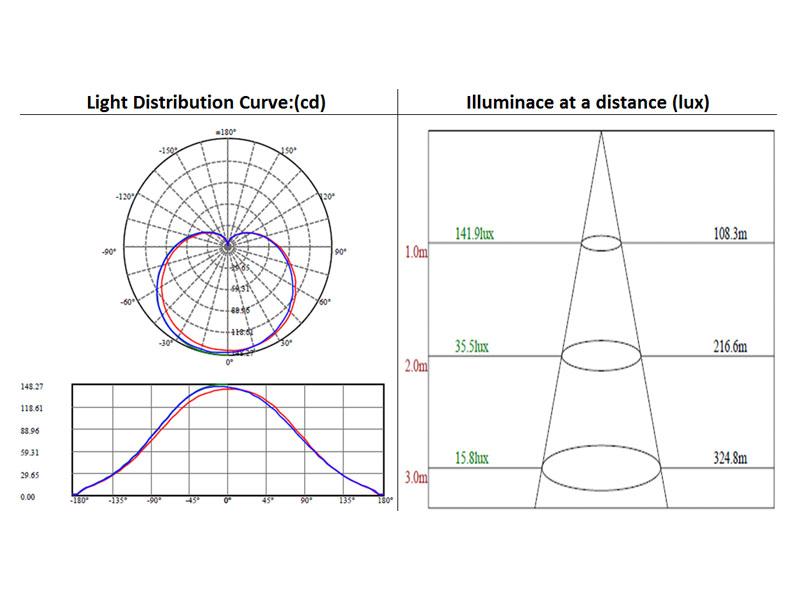Pick the 2.0m distance marker
Screen dimensions: 800x600
pyautogui.click(x=415, y=366)
